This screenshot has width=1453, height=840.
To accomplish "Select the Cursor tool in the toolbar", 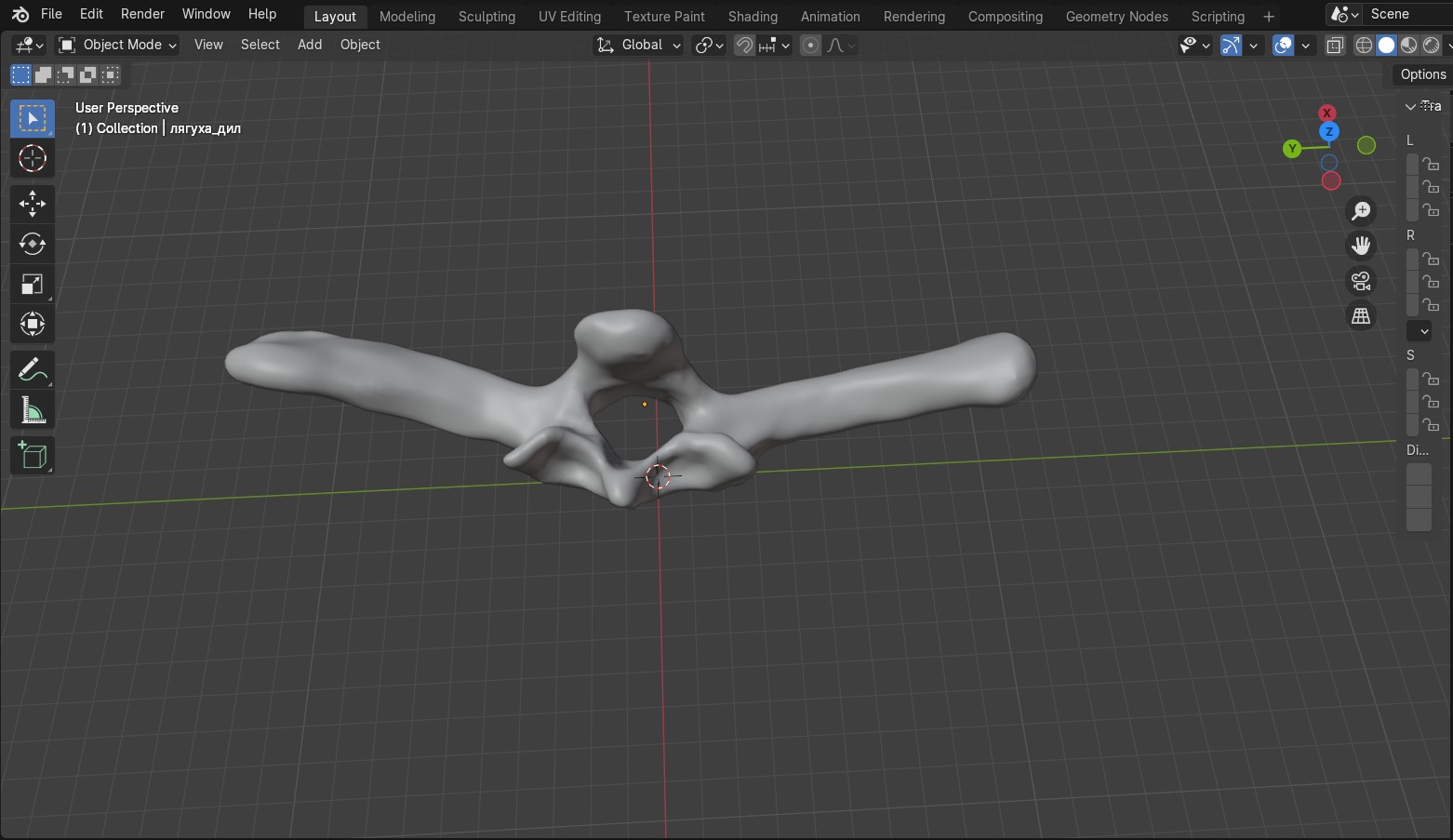I will pyautogui.click(x=33, y=159).
